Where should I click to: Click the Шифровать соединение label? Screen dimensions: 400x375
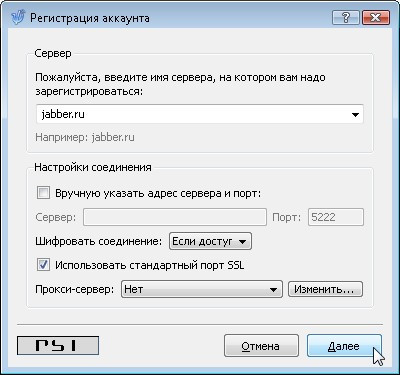[98, 241]
